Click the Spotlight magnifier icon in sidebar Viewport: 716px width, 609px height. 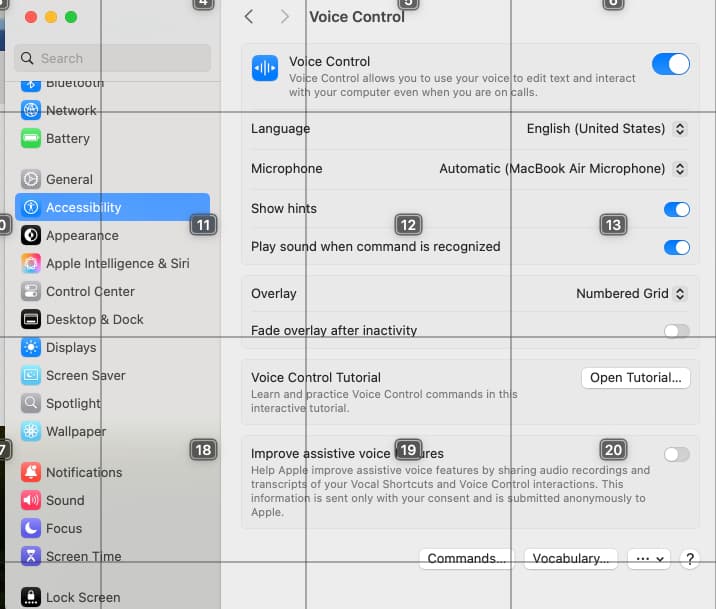[31, 403]
